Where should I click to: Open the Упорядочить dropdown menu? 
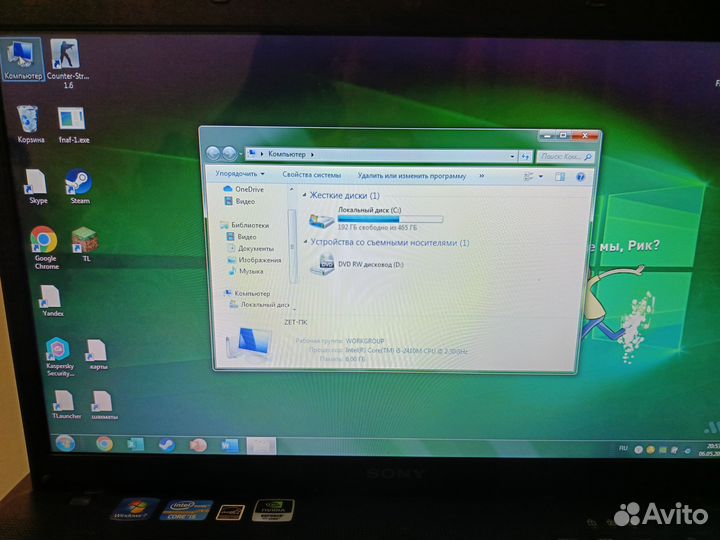[239, 174]
